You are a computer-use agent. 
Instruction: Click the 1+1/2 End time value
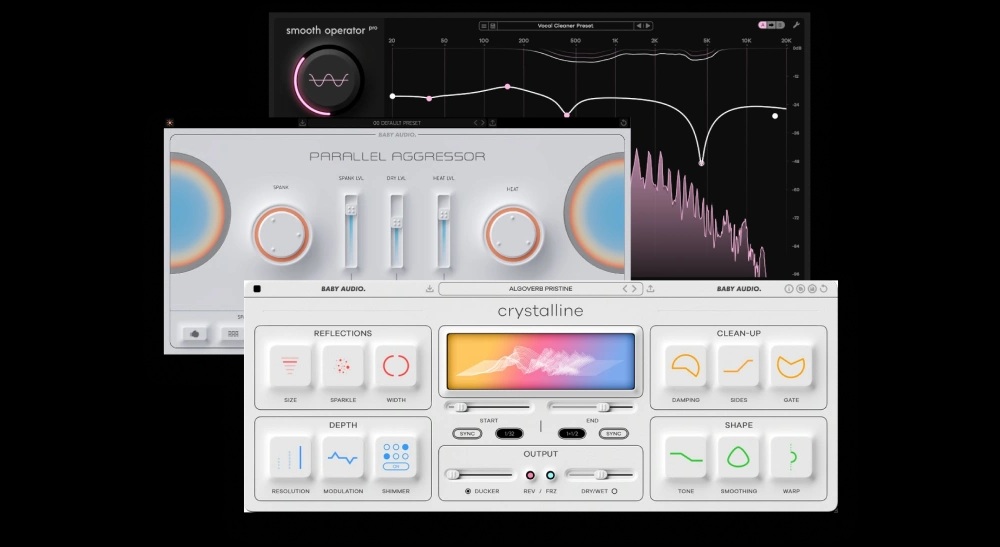(x=571, y=434)
